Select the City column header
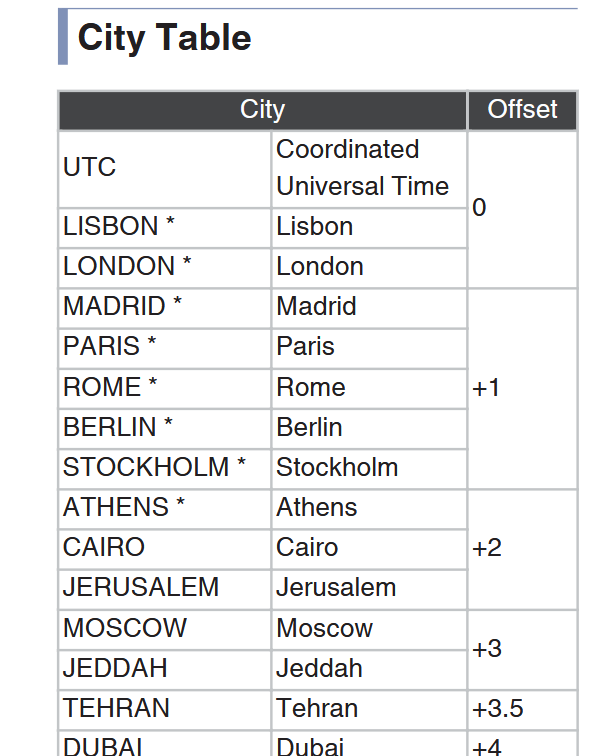The image size is (610, 756). (x=263, y=110)
